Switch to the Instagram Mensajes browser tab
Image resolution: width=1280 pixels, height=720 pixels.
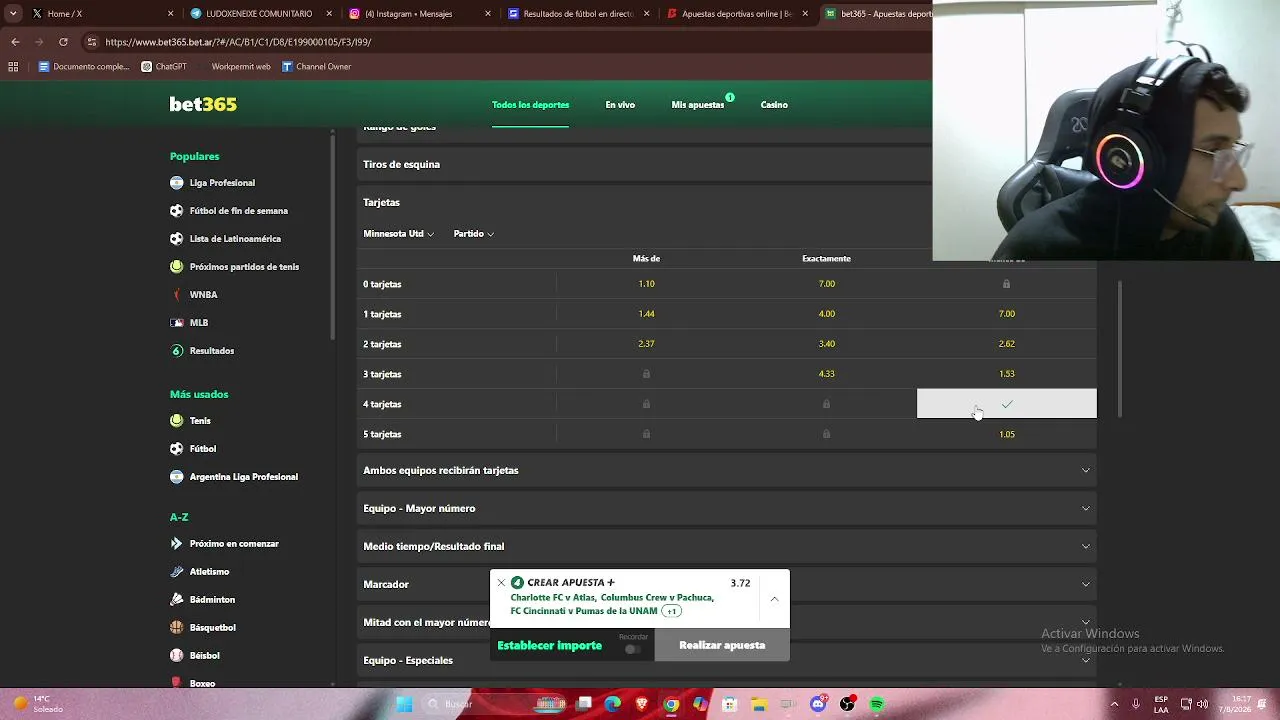(x=420, y=14)
